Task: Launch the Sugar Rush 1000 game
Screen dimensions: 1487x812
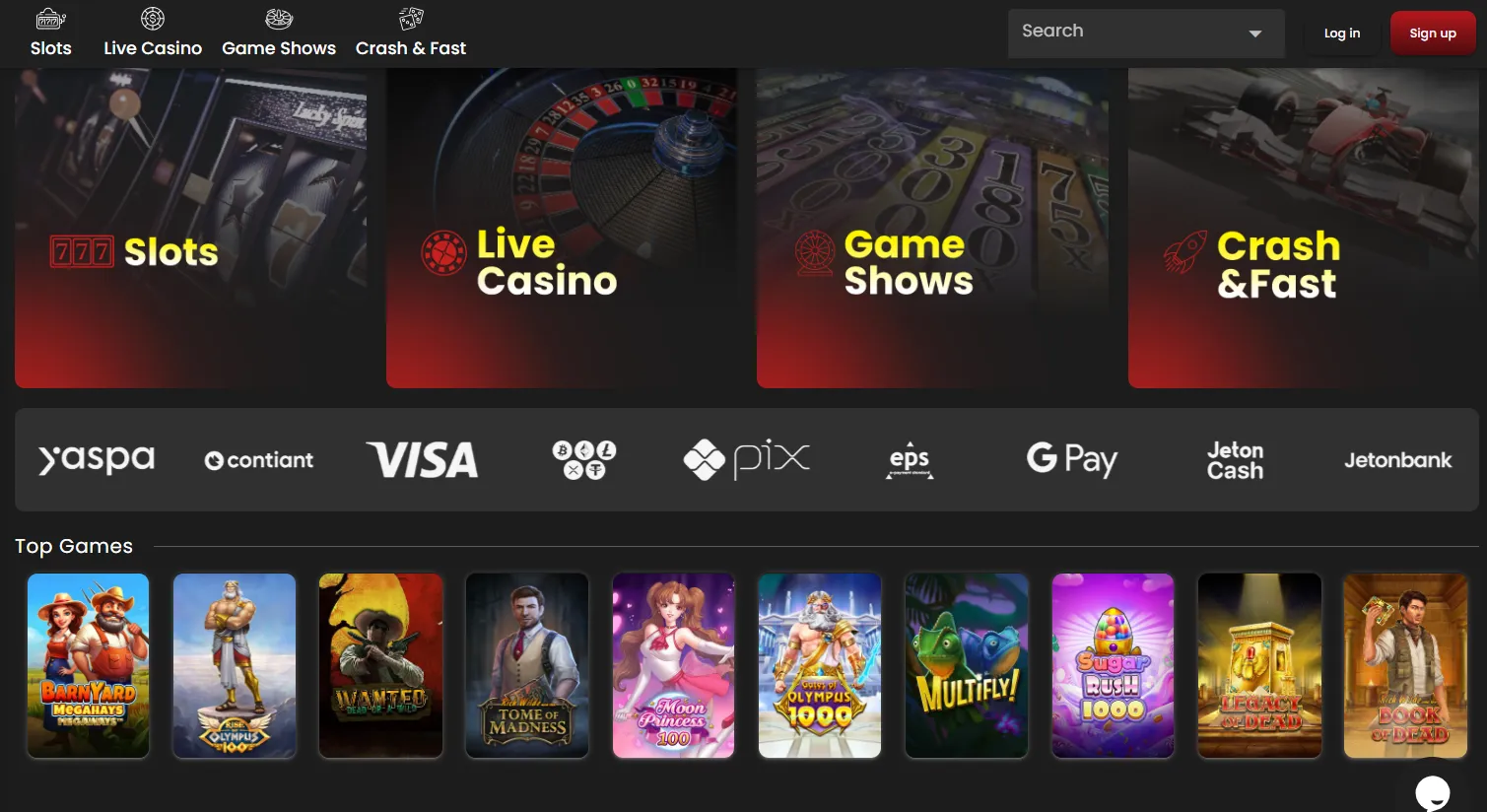Action: (x=1113, y=666)
